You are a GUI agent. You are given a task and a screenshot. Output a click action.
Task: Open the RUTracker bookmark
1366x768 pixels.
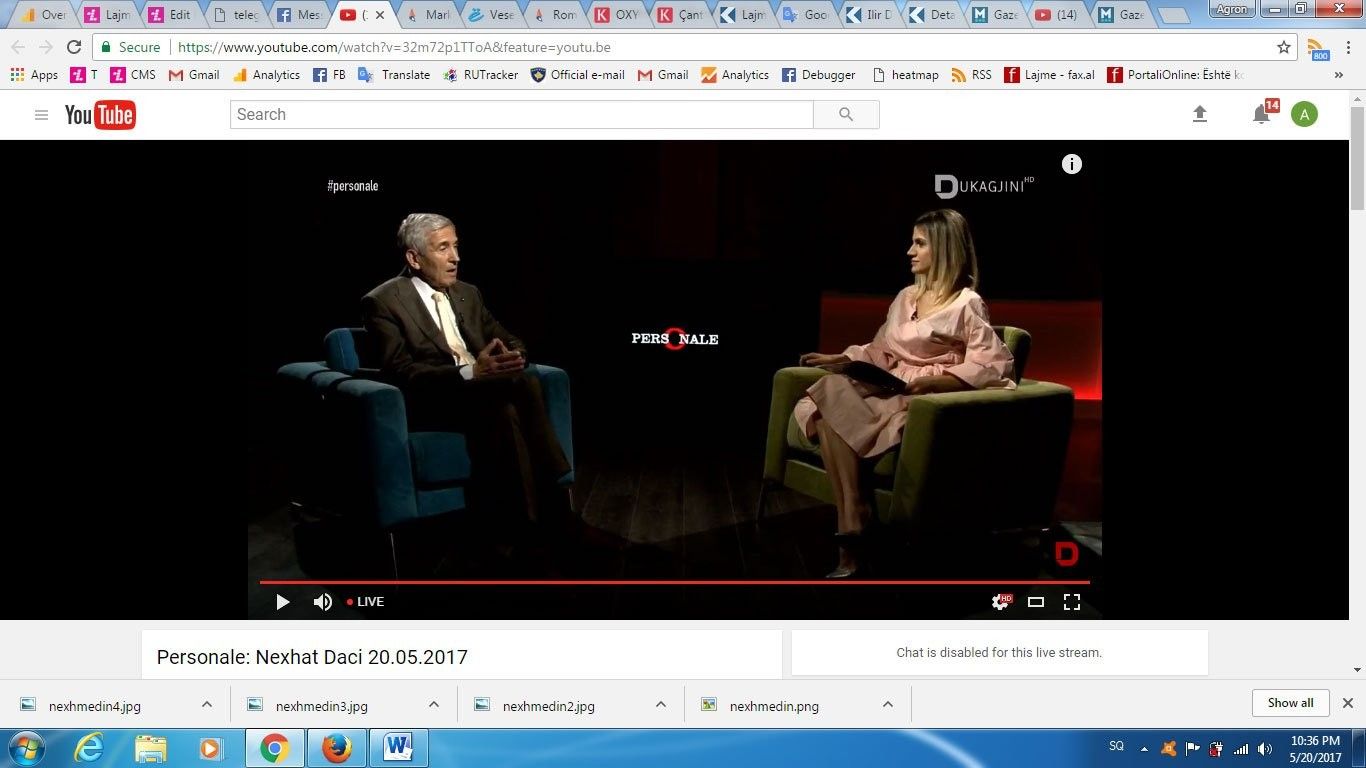pyautogui.click(x=480, y=75)
